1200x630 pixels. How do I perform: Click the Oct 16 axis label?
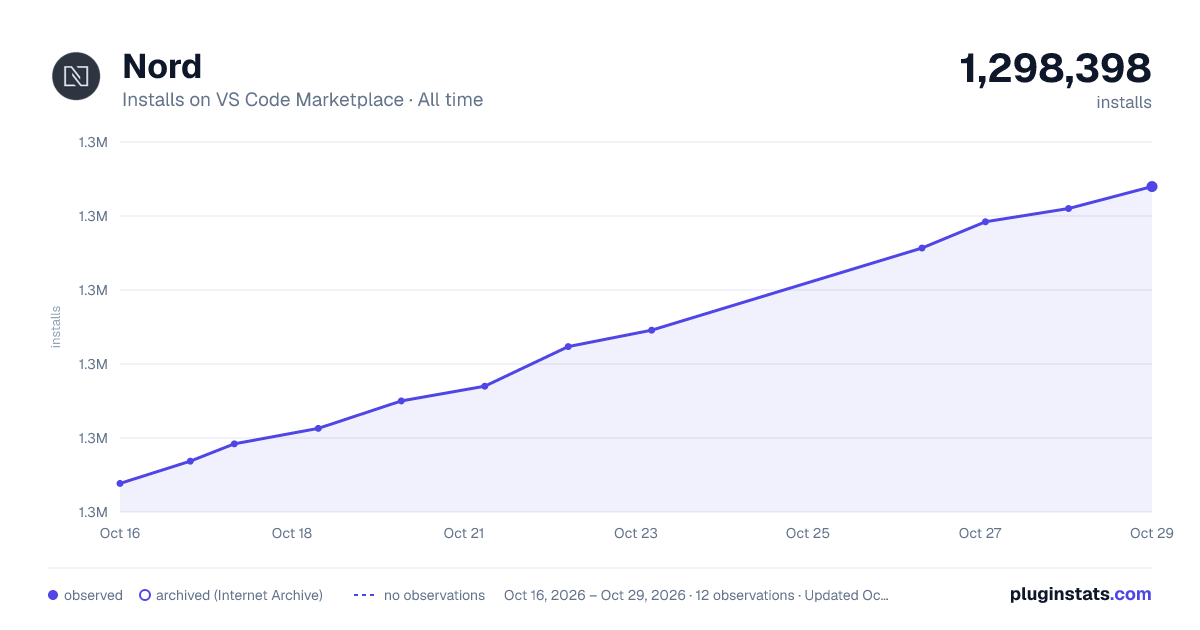tap(120, 533)
